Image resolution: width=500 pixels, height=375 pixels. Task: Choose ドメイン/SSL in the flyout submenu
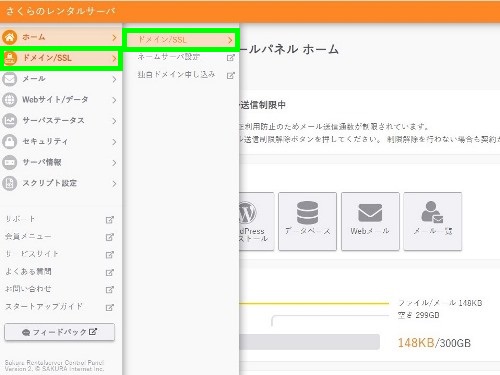[181, 40]
